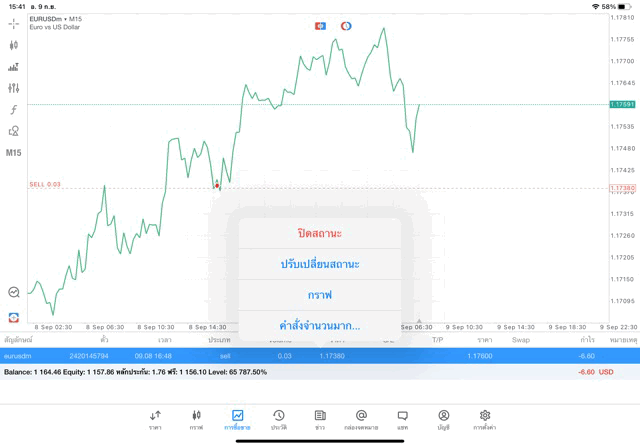This screenshot has height=447, width=640.
Task: Open the ข่าว news tab
Action: pyautogui.click(x=320, y=419)
